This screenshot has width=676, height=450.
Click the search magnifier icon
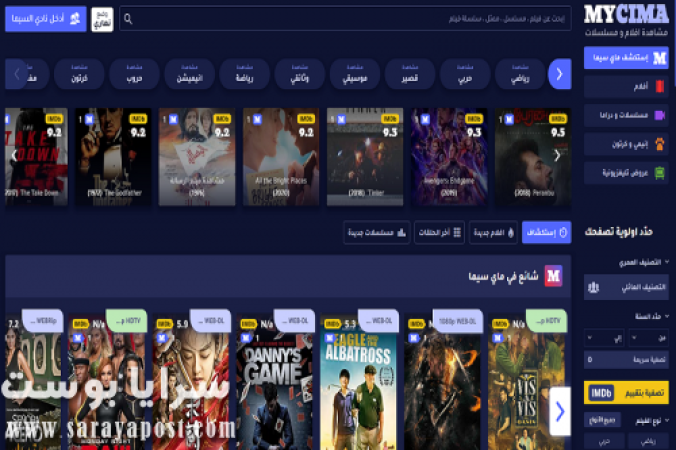click(128, 19)
